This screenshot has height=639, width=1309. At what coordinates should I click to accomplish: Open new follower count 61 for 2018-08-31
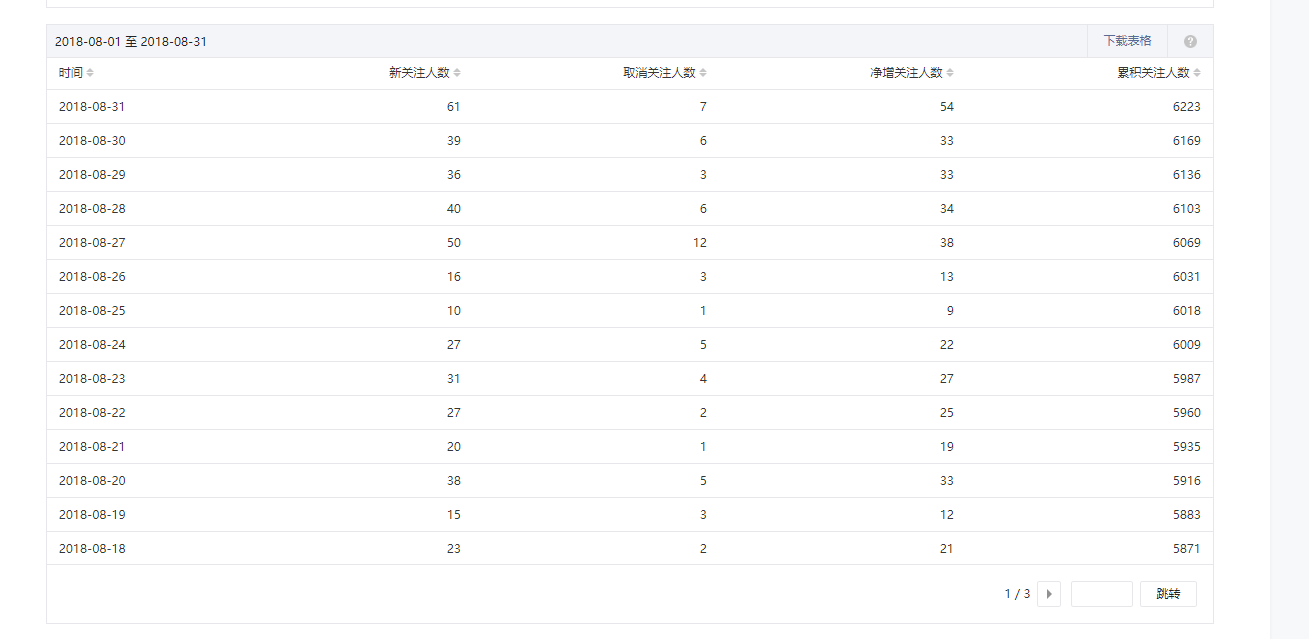pyautogui.click(x=453, y=106)
